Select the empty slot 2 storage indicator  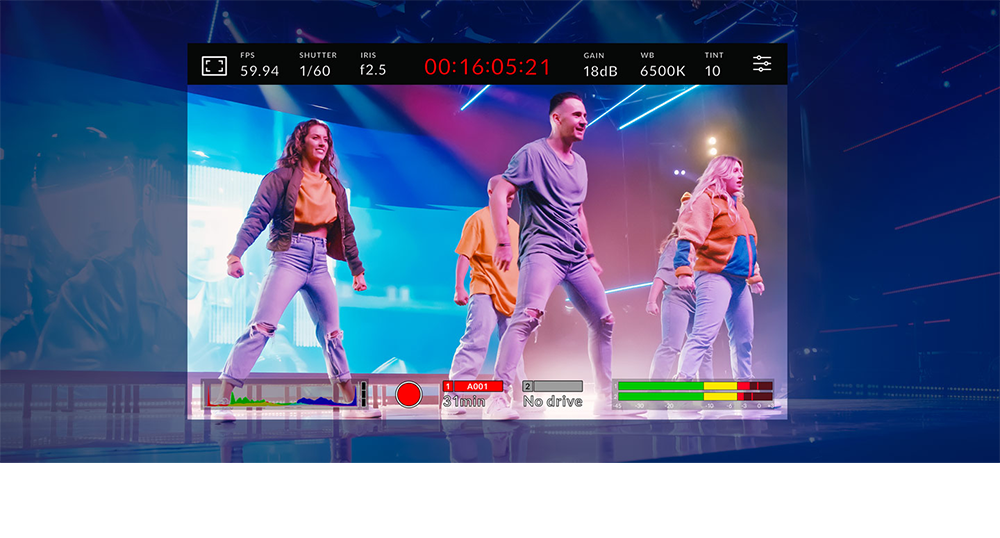click(x=552, y=386)
